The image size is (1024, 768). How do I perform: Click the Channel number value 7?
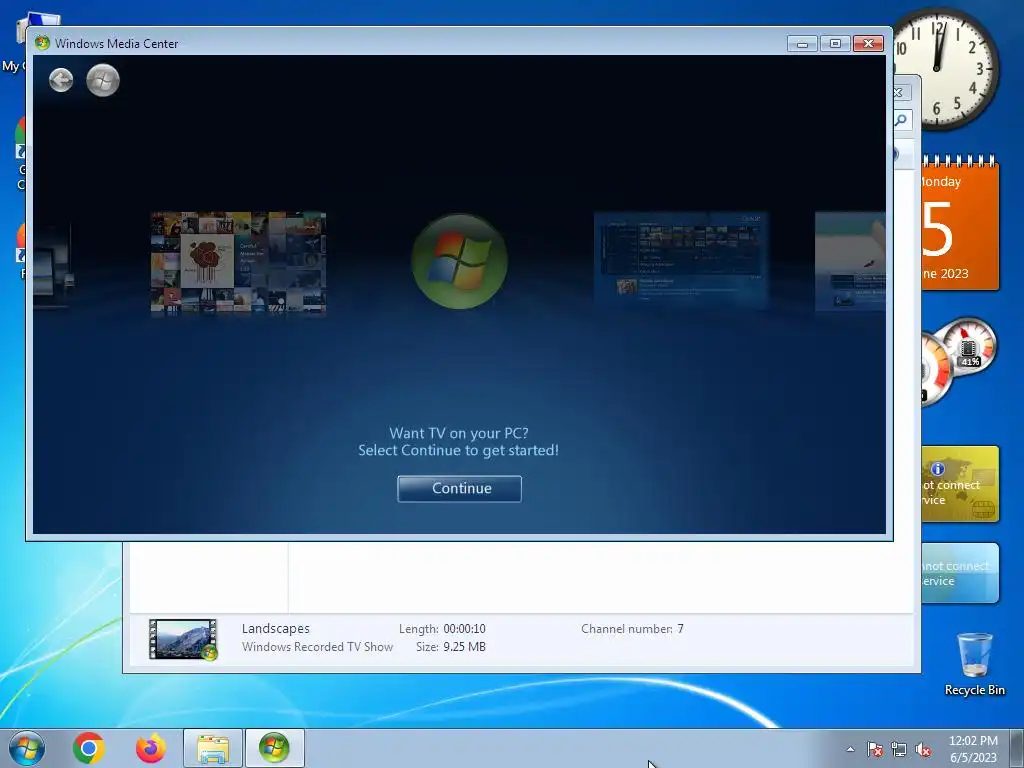[x=680, y=629]
